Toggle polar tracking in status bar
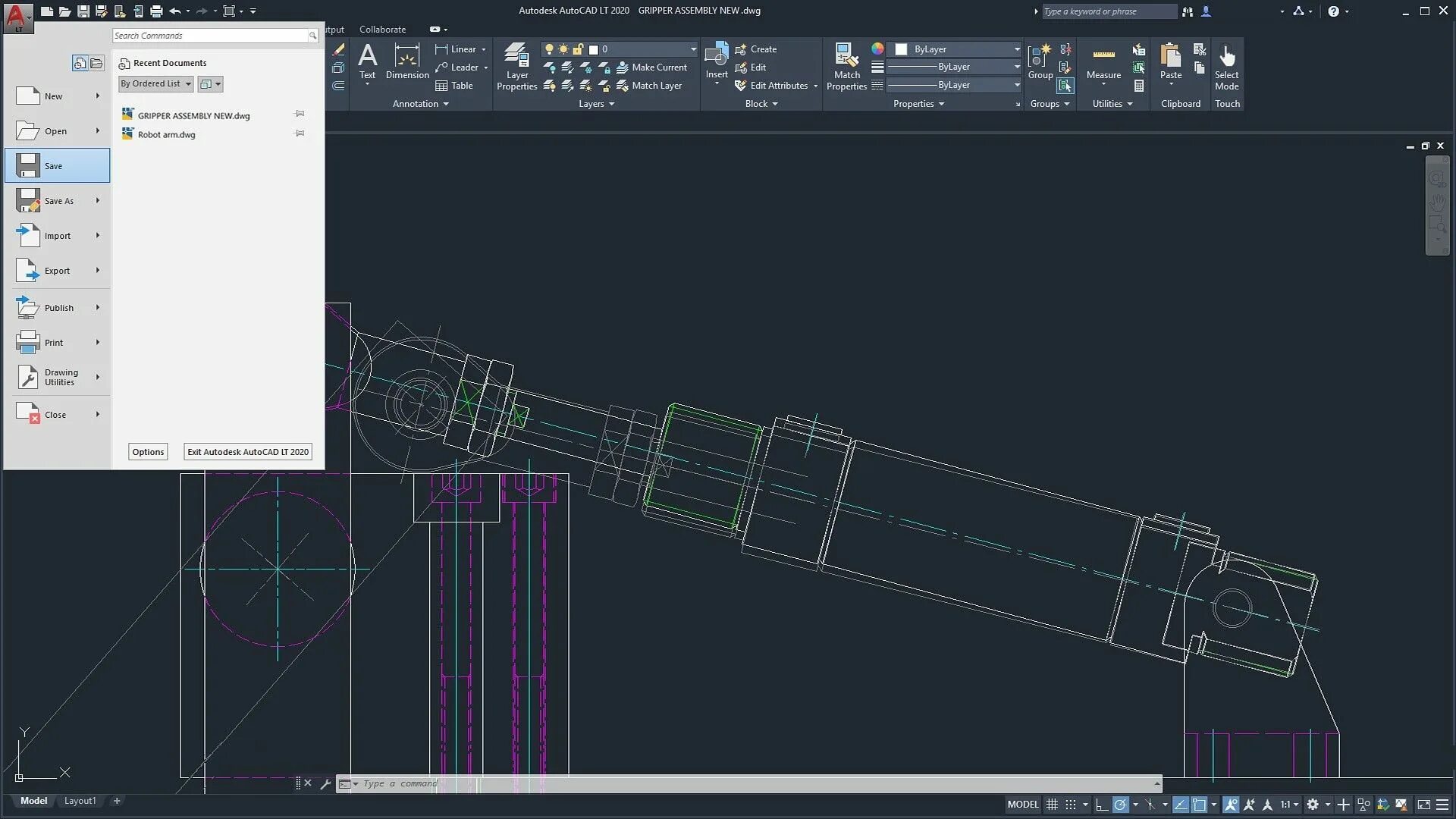Image resolution: width=1456 pixels, height=819 pixels. tap(1120, 805)
